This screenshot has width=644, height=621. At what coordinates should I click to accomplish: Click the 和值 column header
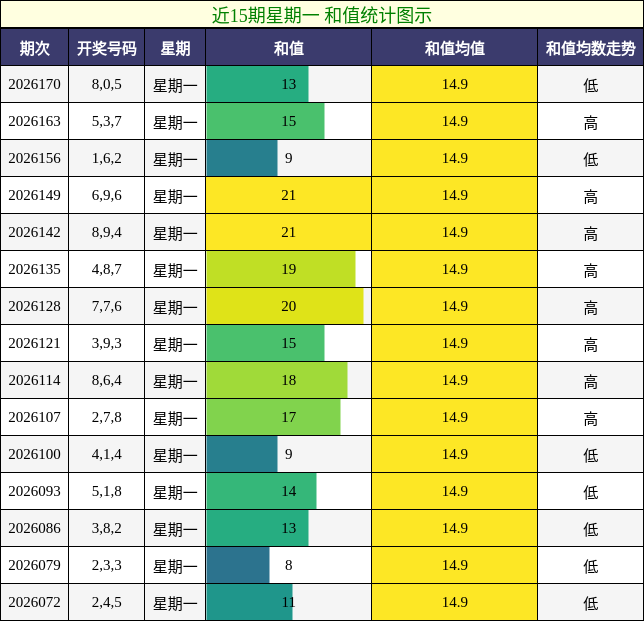click(289, 48)
